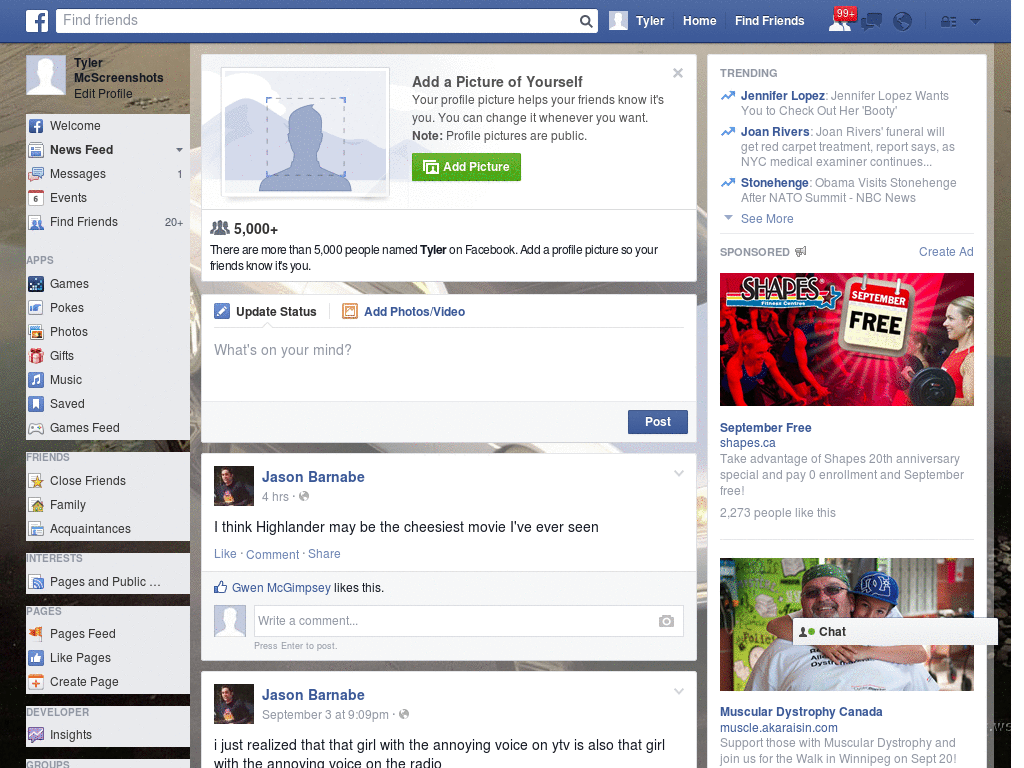Open the Stonehenge trending topic
The width and height of the screenshot is (1024, 768).
pos(775,183)
